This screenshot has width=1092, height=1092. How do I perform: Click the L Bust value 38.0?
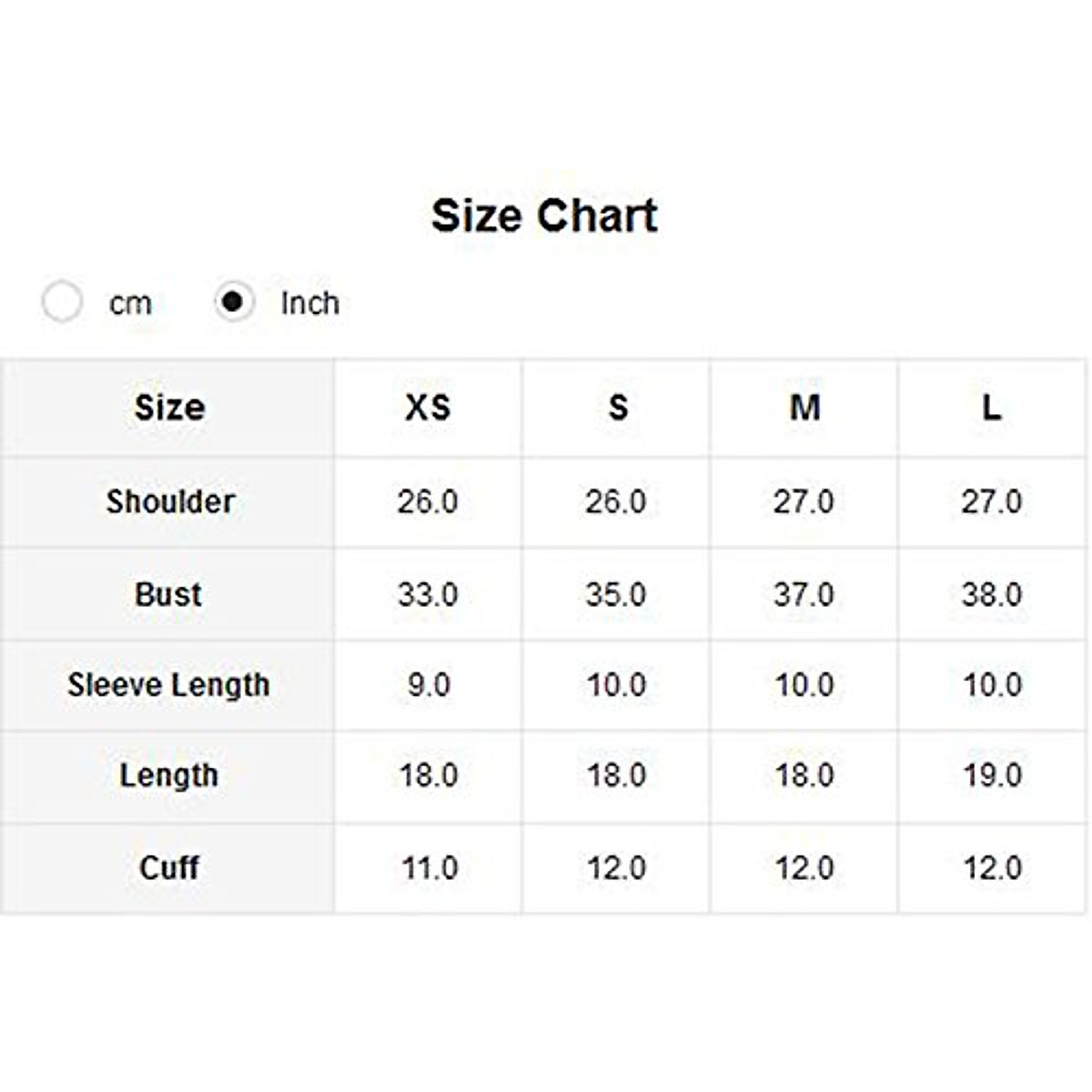(992, 594)
